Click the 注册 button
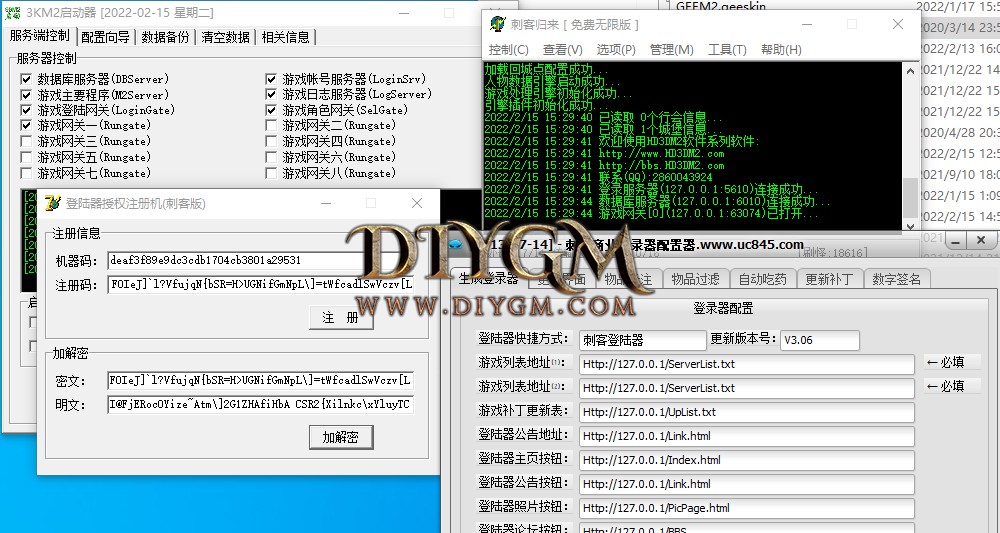This screenshot has width=1000, height=533. [x=341, y=318]
